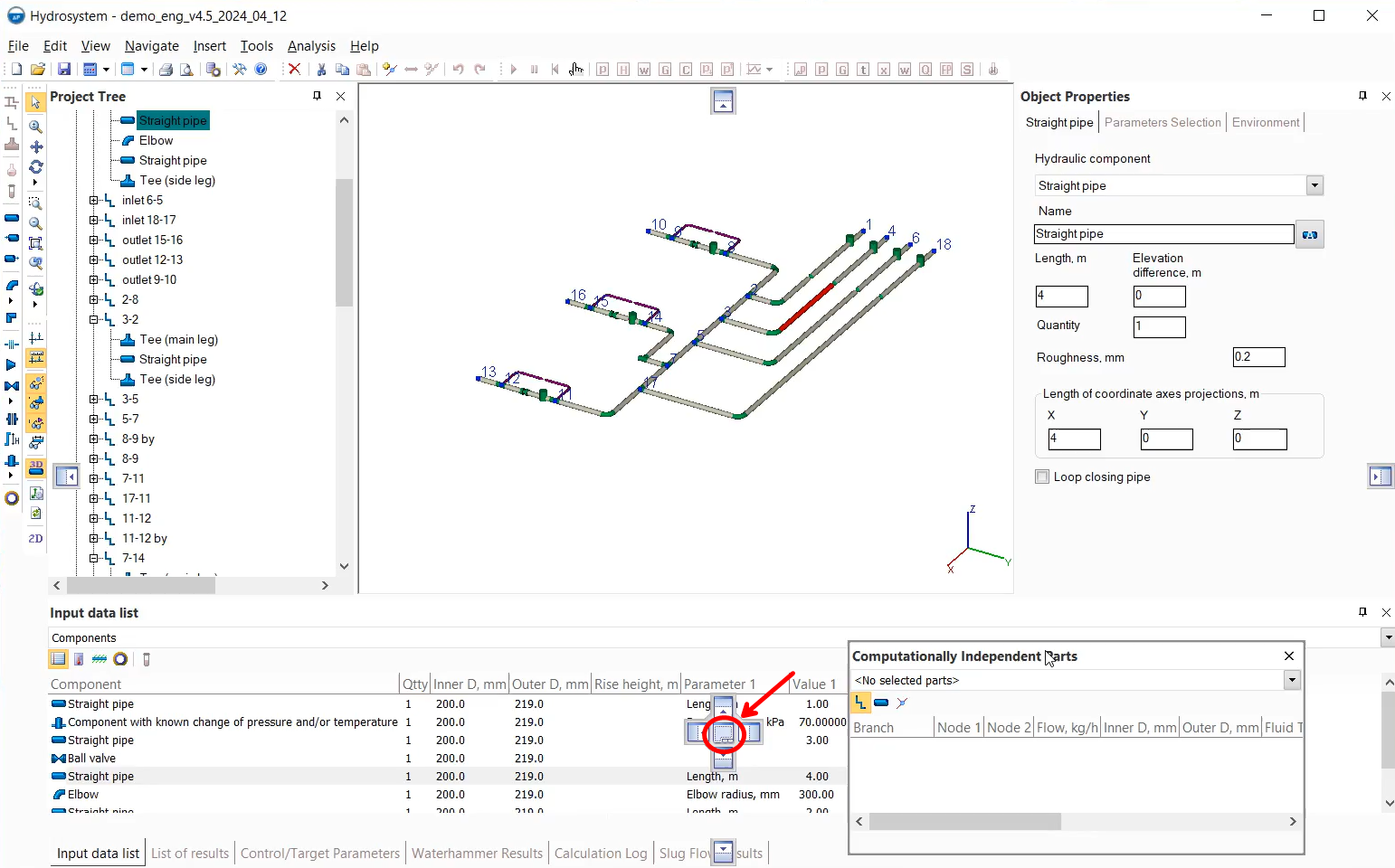Open the Parameters Selection tab

point(1162,123)
